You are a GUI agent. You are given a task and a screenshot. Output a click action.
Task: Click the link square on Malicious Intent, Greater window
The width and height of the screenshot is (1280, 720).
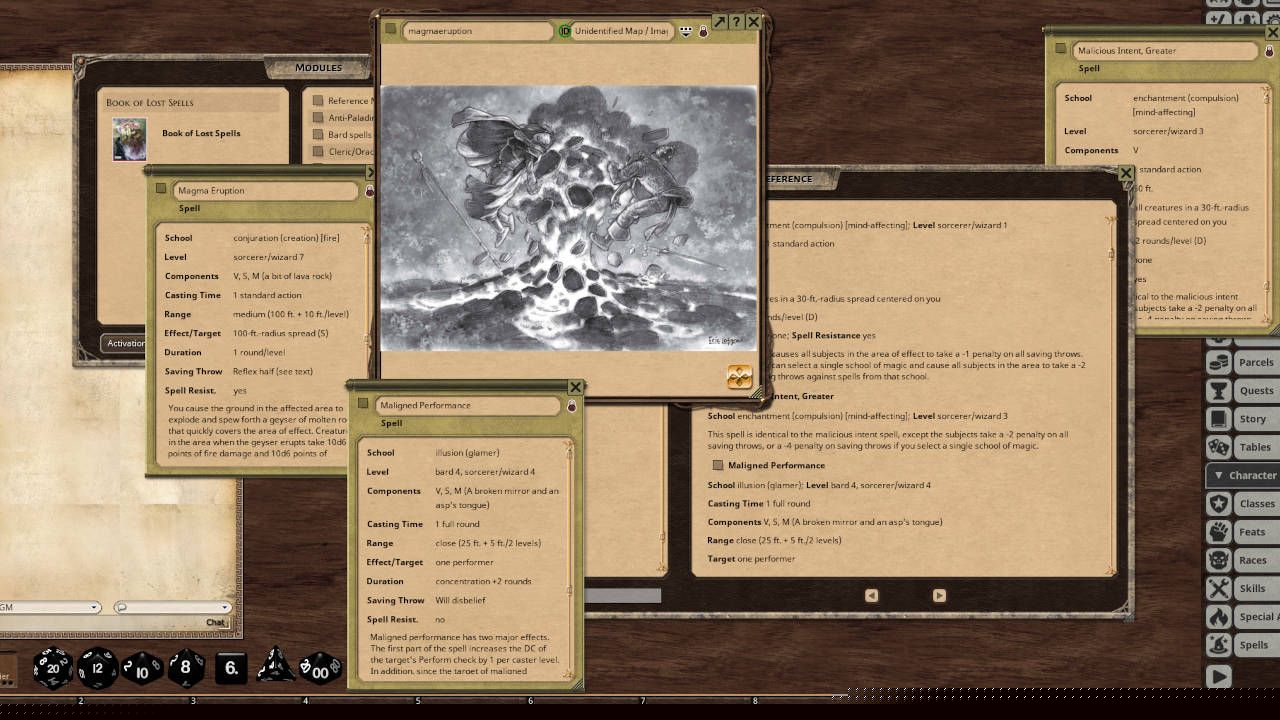pyautogui.click(x=1061, y=48)
